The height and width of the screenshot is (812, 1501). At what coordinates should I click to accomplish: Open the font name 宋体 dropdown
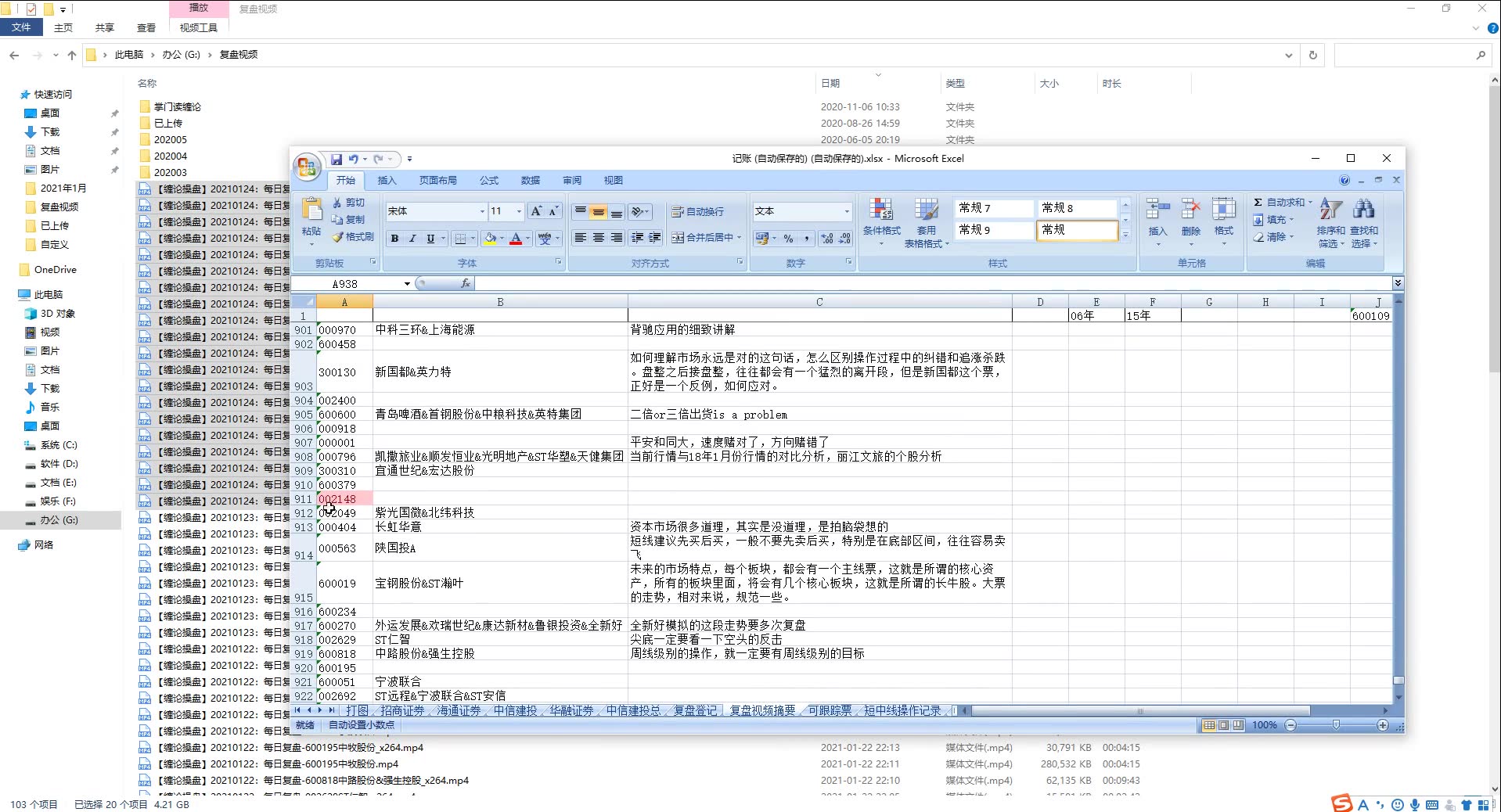coord(482,211)
